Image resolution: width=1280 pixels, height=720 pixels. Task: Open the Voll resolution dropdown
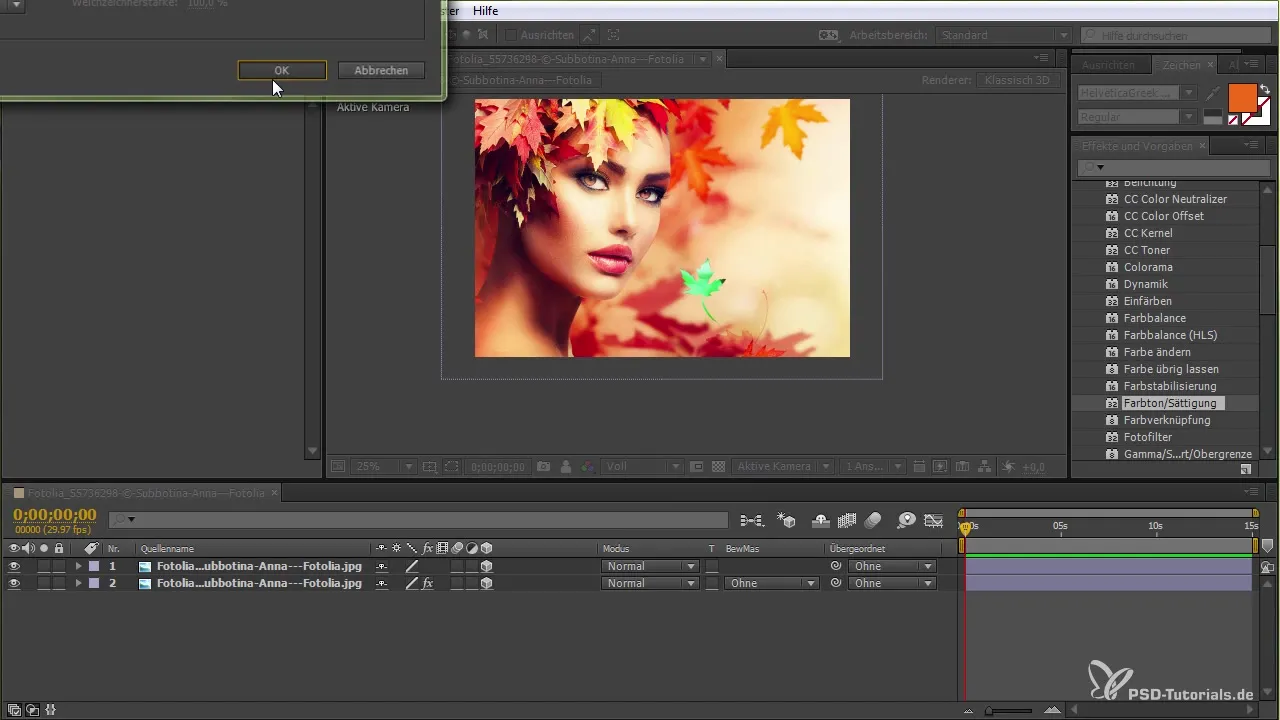[642, 467]
